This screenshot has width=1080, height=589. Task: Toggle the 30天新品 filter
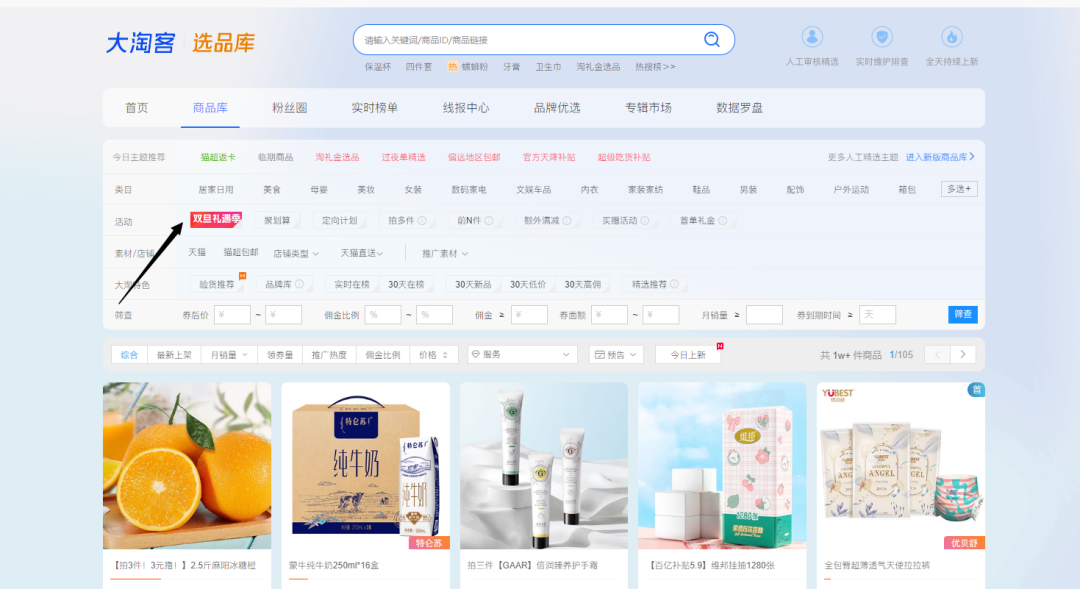point(473,284)
